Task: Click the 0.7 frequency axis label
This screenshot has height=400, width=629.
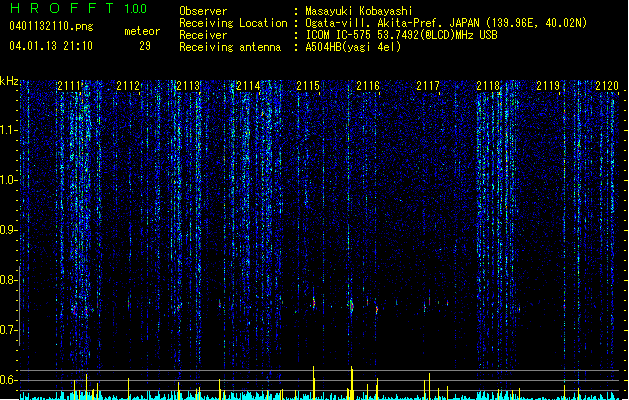Action: coord(9,330)
